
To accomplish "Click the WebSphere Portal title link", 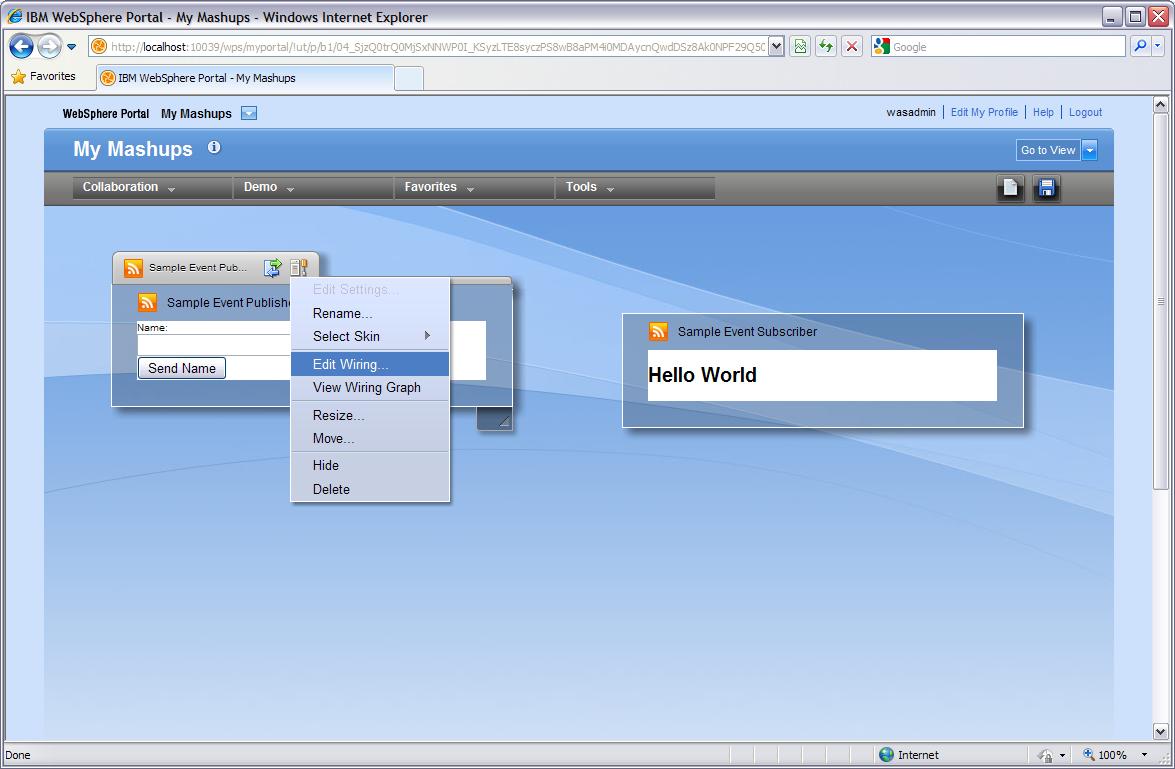I will point(106,114).
